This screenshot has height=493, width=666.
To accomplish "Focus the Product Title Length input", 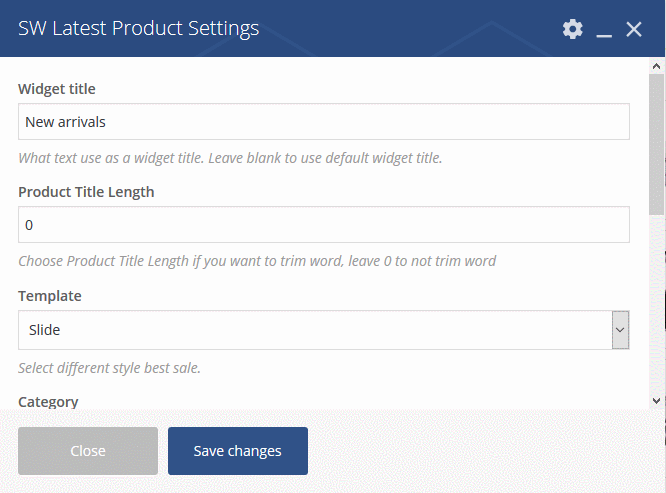I will (324, 225).
